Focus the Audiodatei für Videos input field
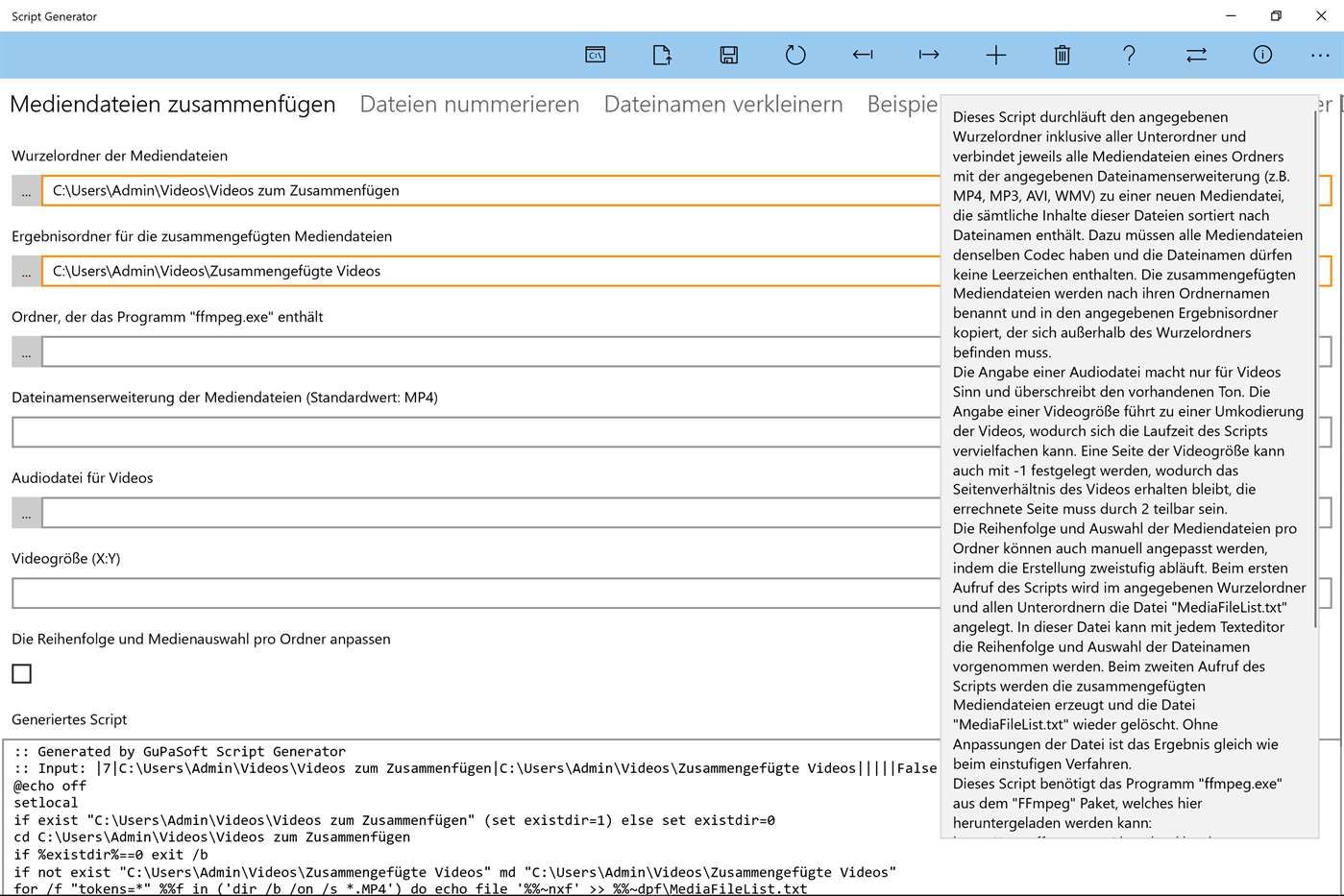This screenshot has height=896, width=1344. [x=687, y=513]
